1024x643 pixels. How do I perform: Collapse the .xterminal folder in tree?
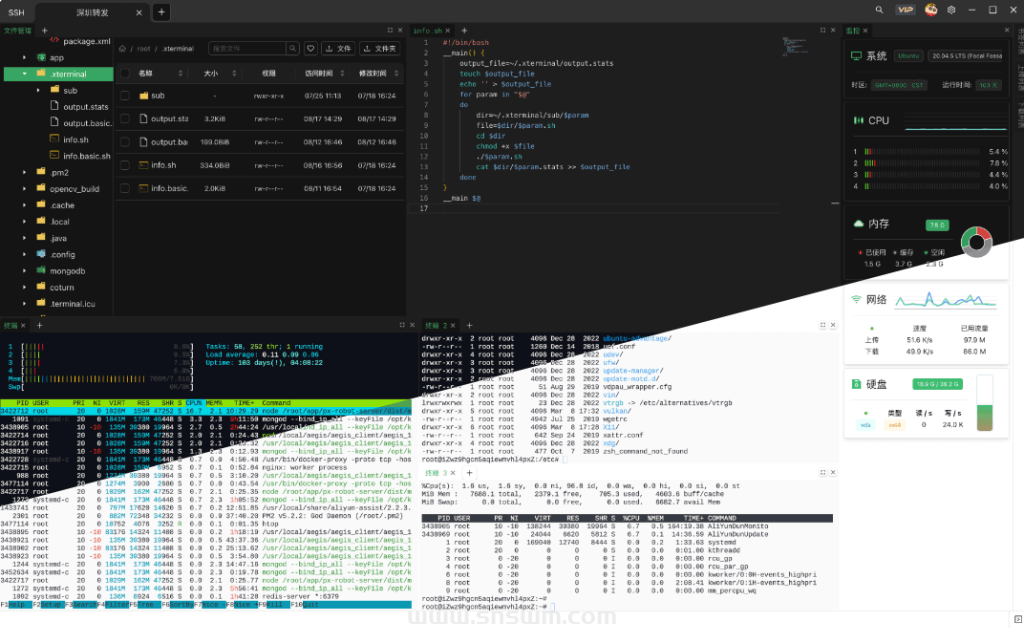pos(26,74)
